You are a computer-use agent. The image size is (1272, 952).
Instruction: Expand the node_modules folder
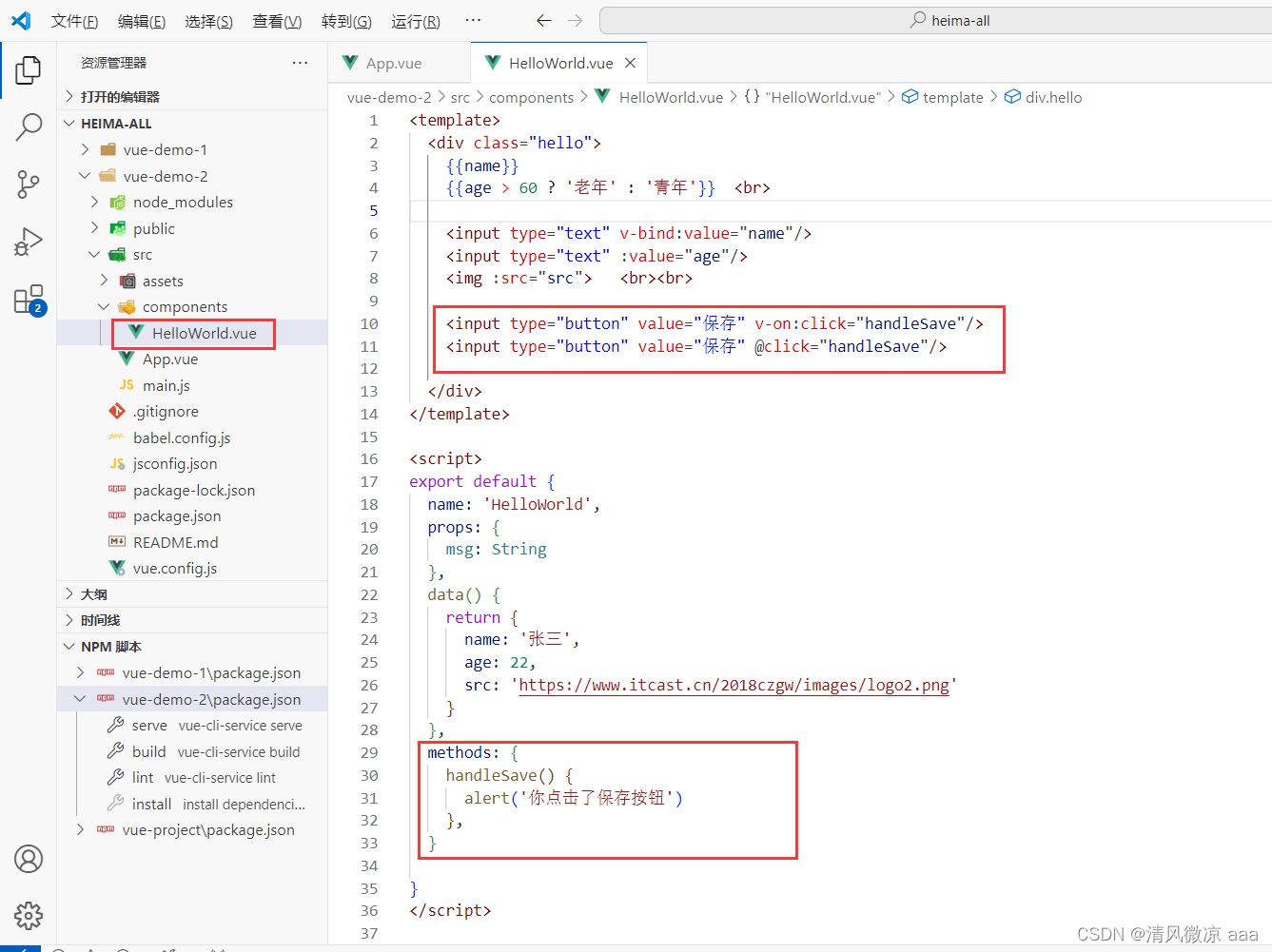tap(192, 202)
